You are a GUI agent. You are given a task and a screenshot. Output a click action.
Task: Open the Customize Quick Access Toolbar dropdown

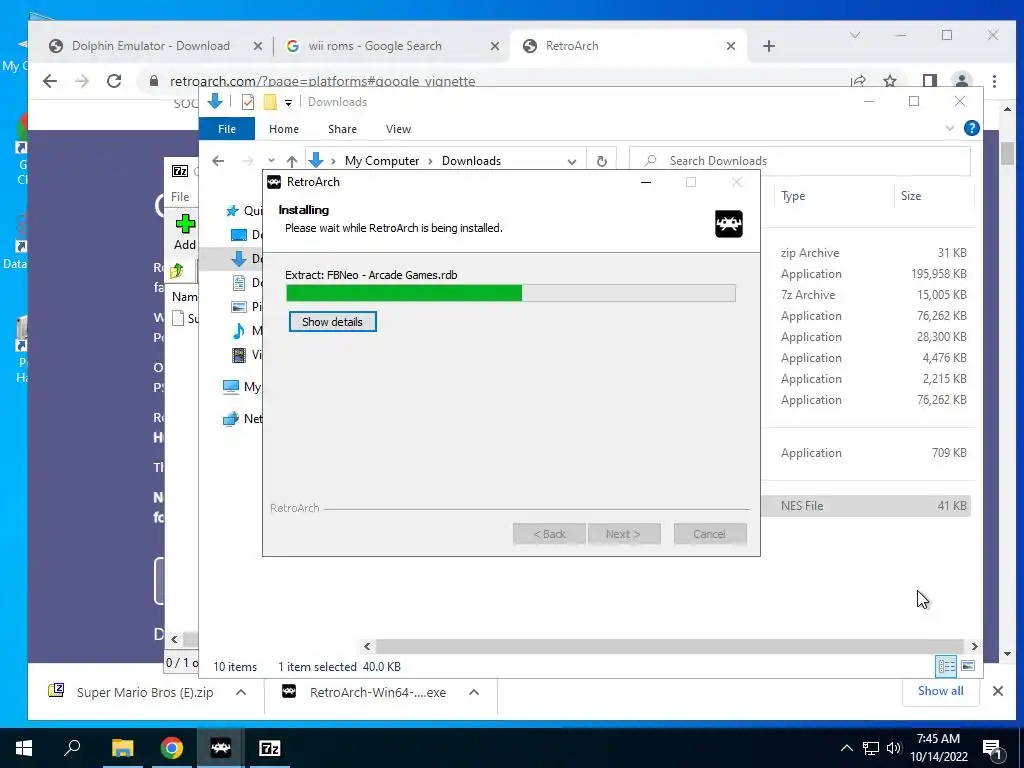point(288,103)
